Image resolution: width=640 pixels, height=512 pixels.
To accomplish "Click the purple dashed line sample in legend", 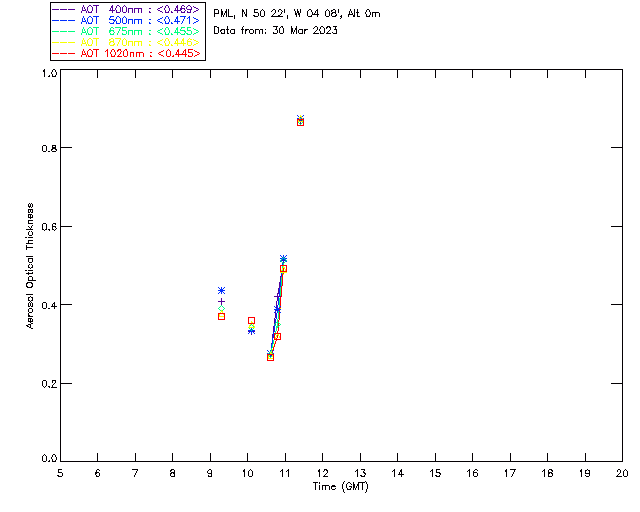I will coord(64,9).
